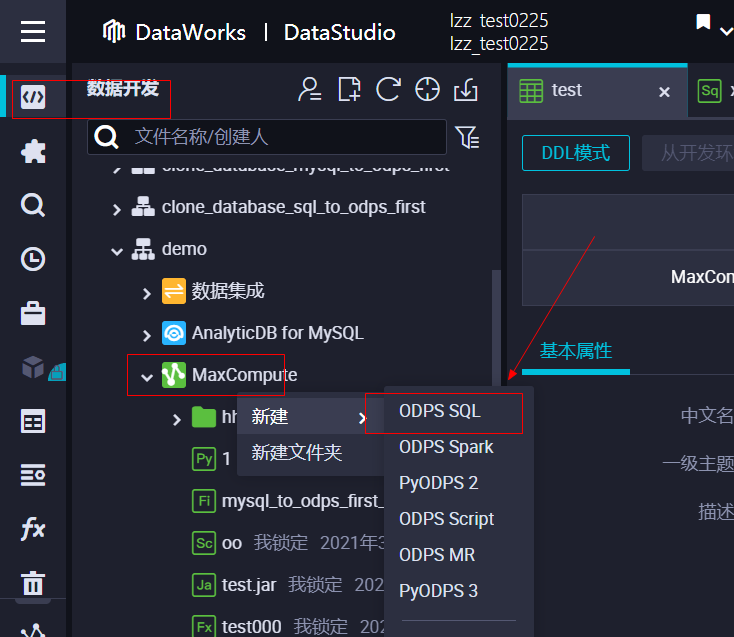This screenshot has width=734, height=637.
Task: Select the test.jar tree row
Action: point(287,585)
